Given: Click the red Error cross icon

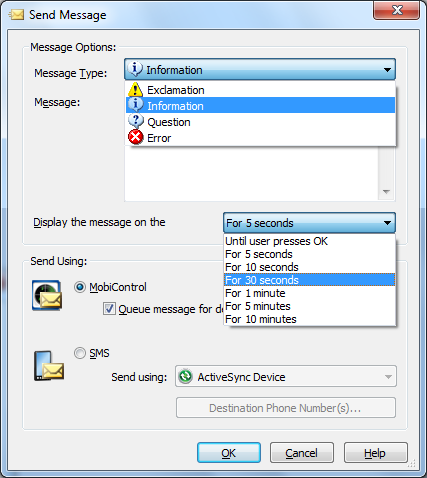Looking at the screenshot, I should tap(136, 137).
